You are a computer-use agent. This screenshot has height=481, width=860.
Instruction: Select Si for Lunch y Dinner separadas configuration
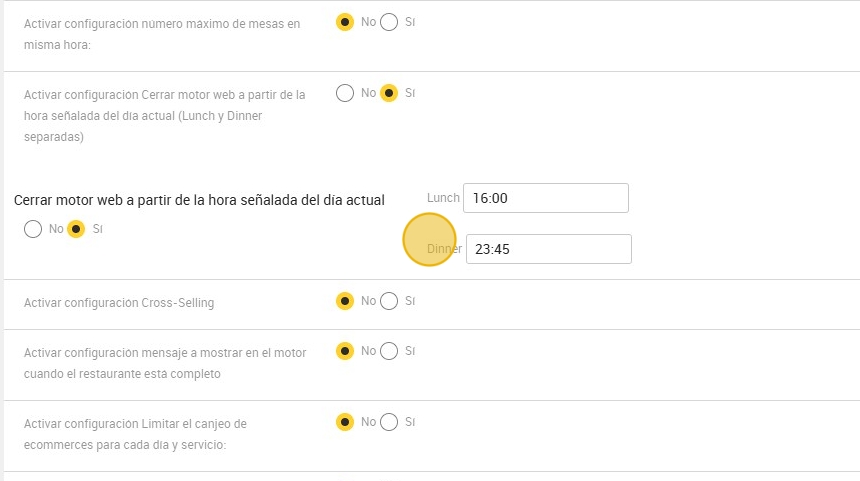coord(389,93)
